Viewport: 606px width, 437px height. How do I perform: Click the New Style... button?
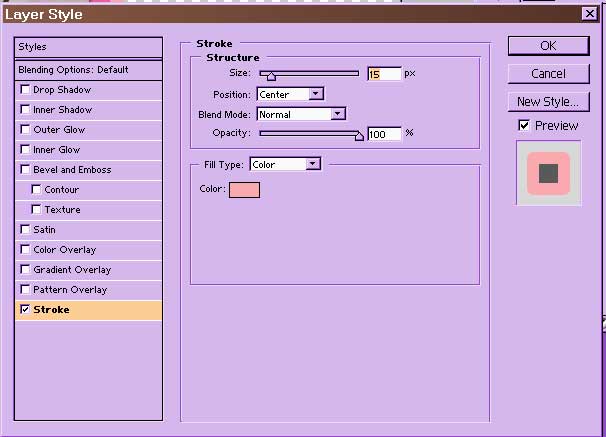tap(548, 102)
